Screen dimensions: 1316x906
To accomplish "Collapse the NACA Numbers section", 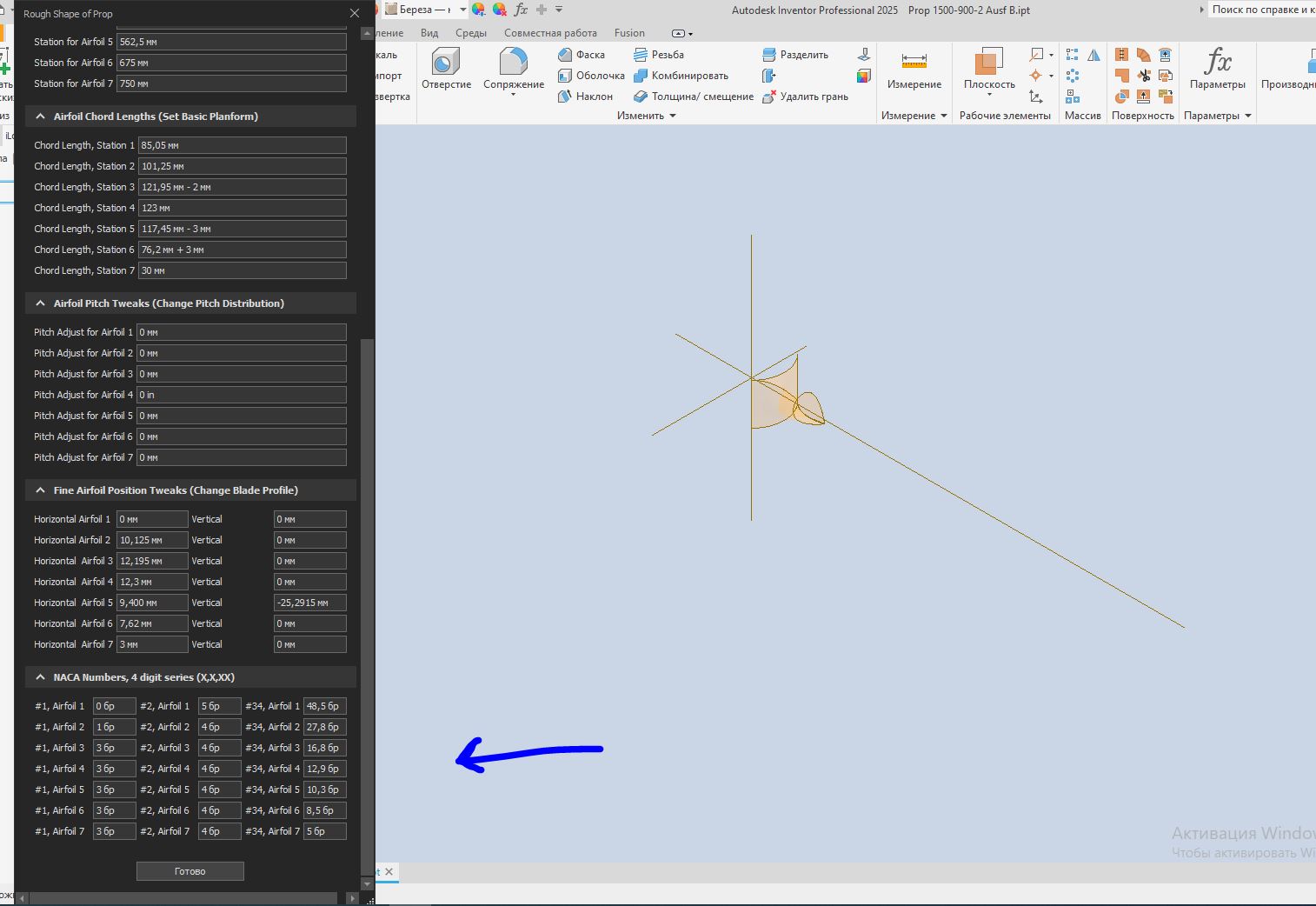I will (40, 677).
